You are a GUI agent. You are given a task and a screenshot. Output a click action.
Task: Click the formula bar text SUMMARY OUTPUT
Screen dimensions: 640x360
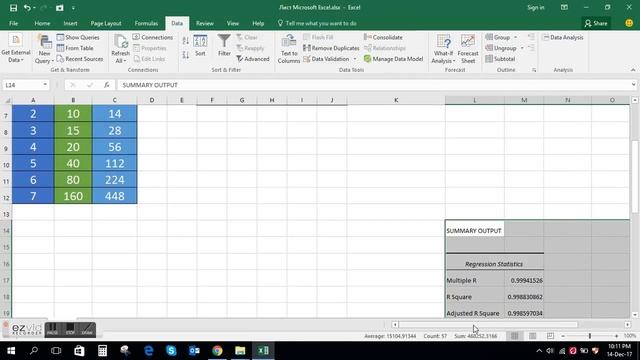pos(150,85)
